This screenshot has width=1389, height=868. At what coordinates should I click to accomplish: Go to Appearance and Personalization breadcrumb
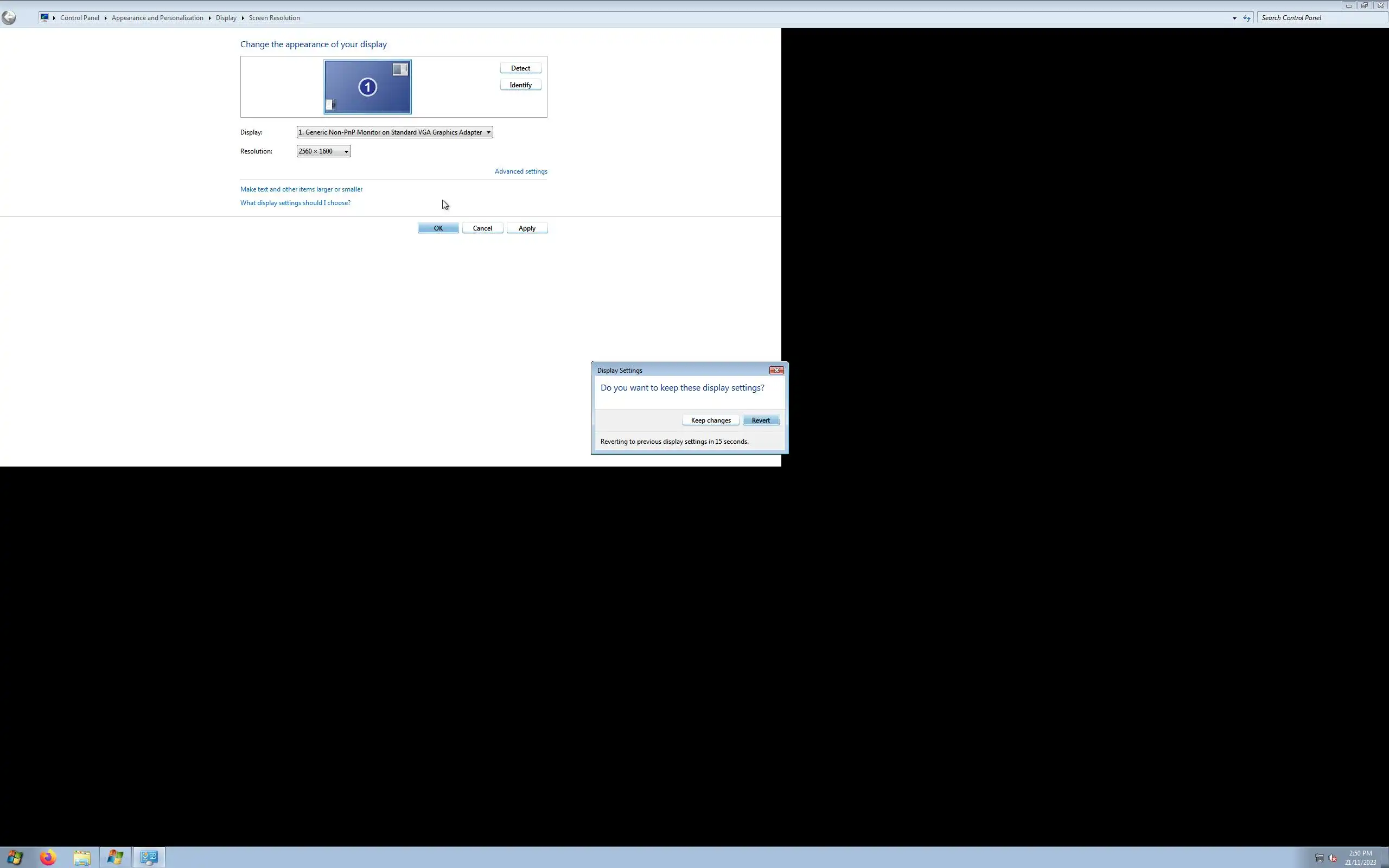(157, 18)
